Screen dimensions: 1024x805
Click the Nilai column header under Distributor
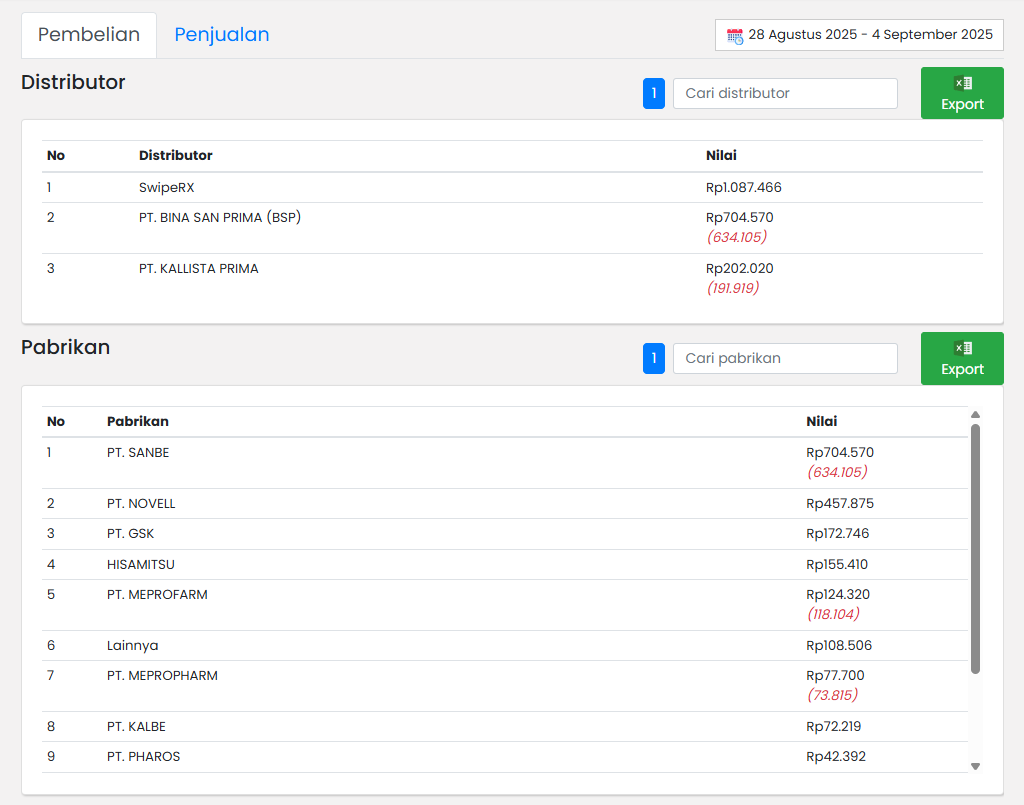pyautogui.click(x=721, y=155)
